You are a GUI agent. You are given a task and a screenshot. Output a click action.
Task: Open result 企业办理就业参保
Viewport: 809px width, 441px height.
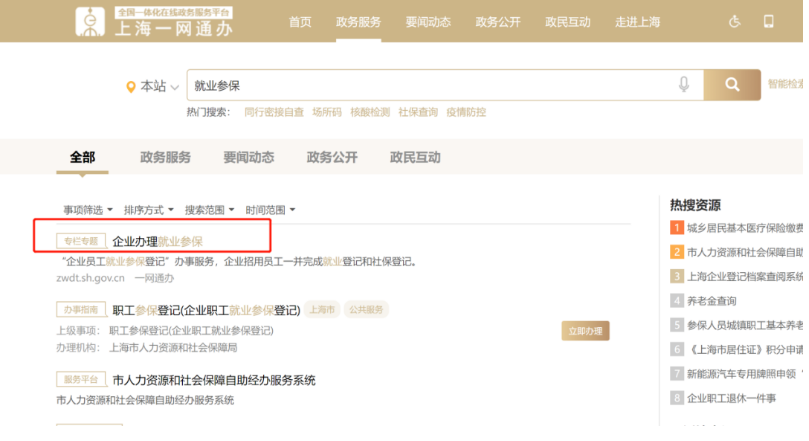157,241
